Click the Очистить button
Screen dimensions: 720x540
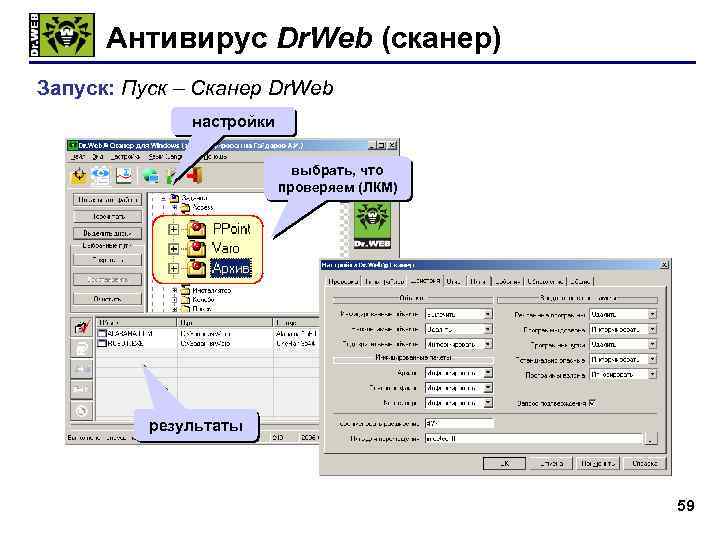107,299
